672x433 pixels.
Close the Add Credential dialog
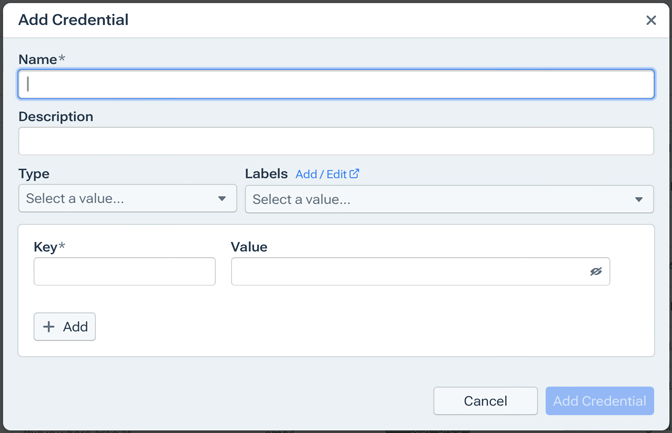point(651,20)
